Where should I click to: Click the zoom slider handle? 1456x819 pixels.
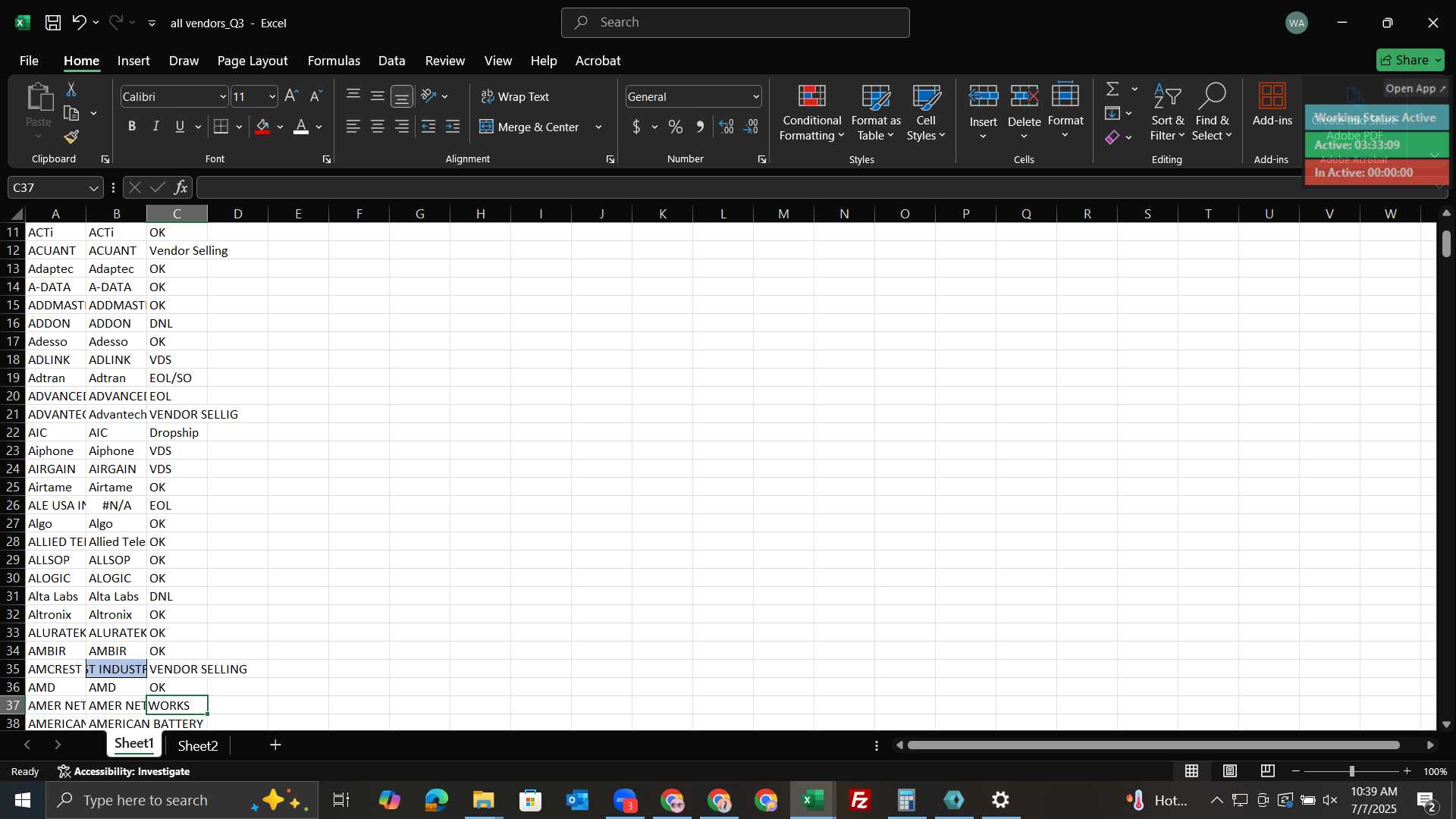[1351, 771]
